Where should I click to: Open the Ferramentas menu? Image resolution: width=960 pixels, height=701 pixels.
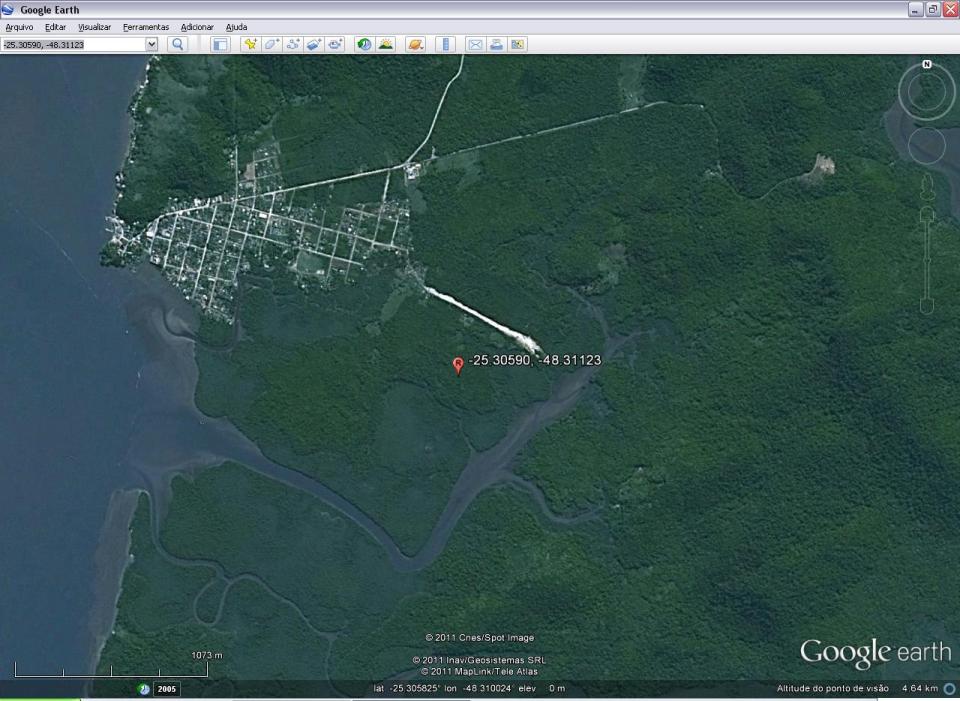point(146,27)
